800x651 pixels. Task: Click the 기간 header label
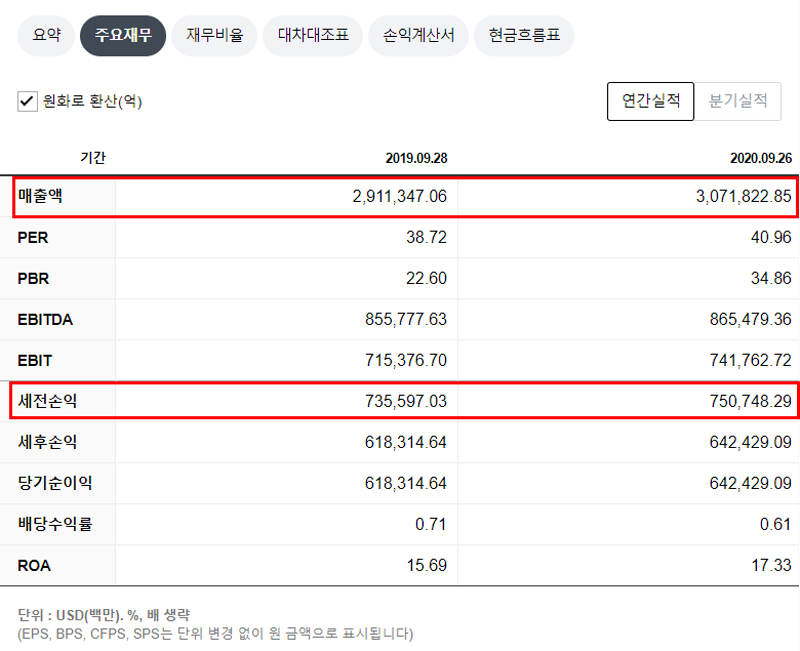pos(93,158)
